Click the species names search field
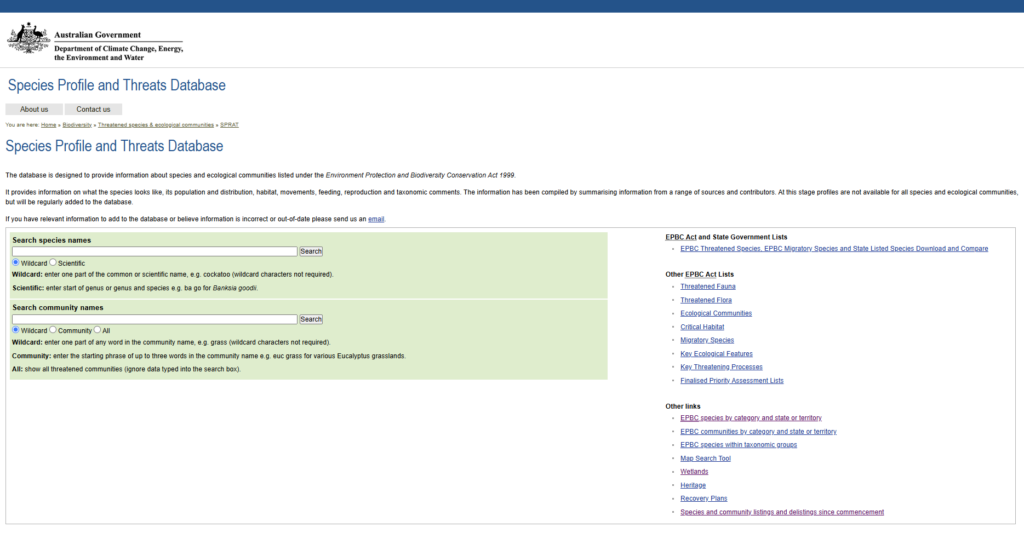Image resolution: width=1024 pixels, height=533 pixels. click(x=154, y=252)
